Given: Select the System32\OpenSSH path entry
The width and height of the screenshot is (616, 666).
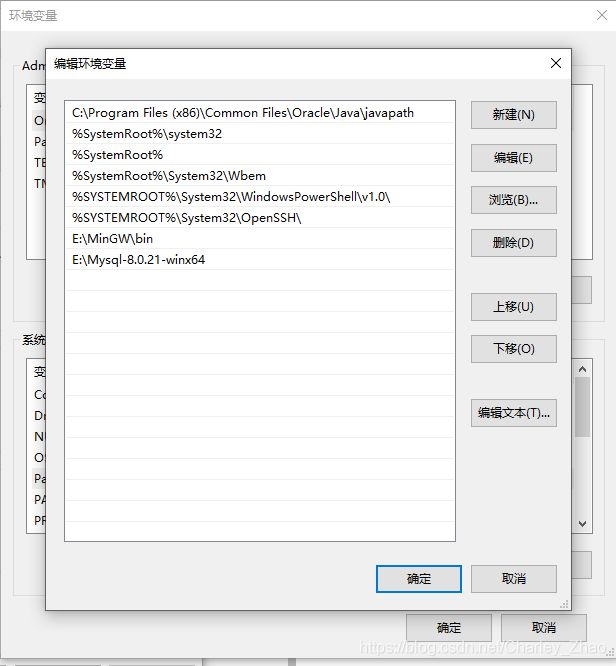Looking at the screenshot, I should pyautogui.click(x=260, y=217).
